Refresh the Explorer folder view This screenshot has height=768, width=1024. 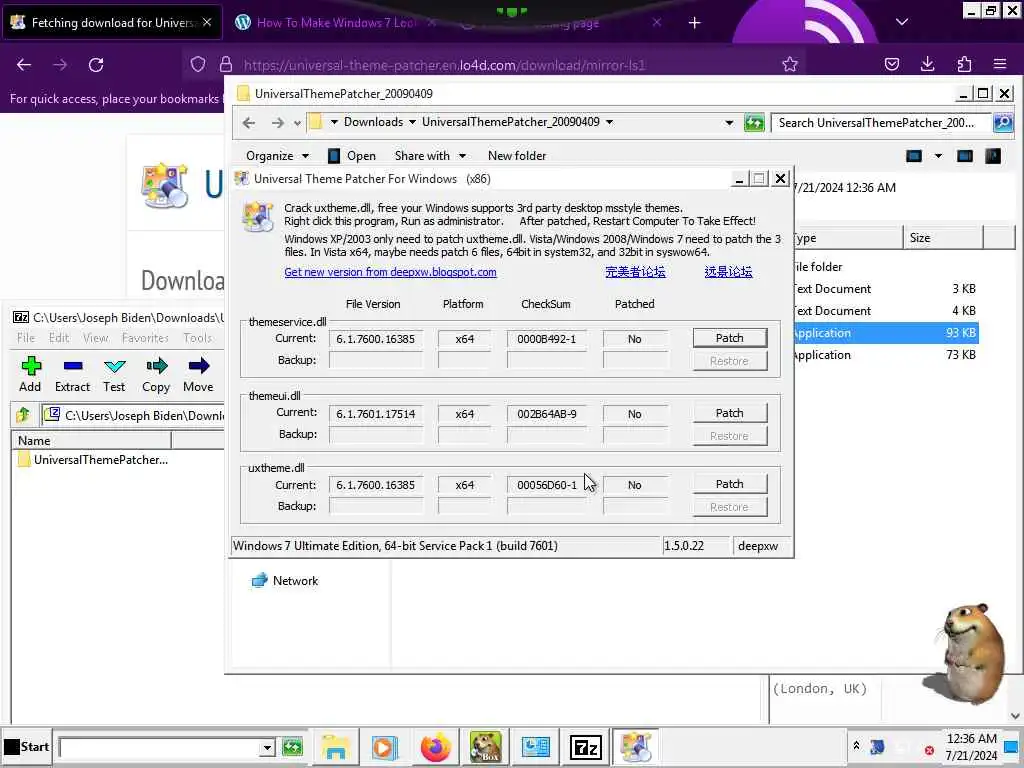tap(754, 123)
